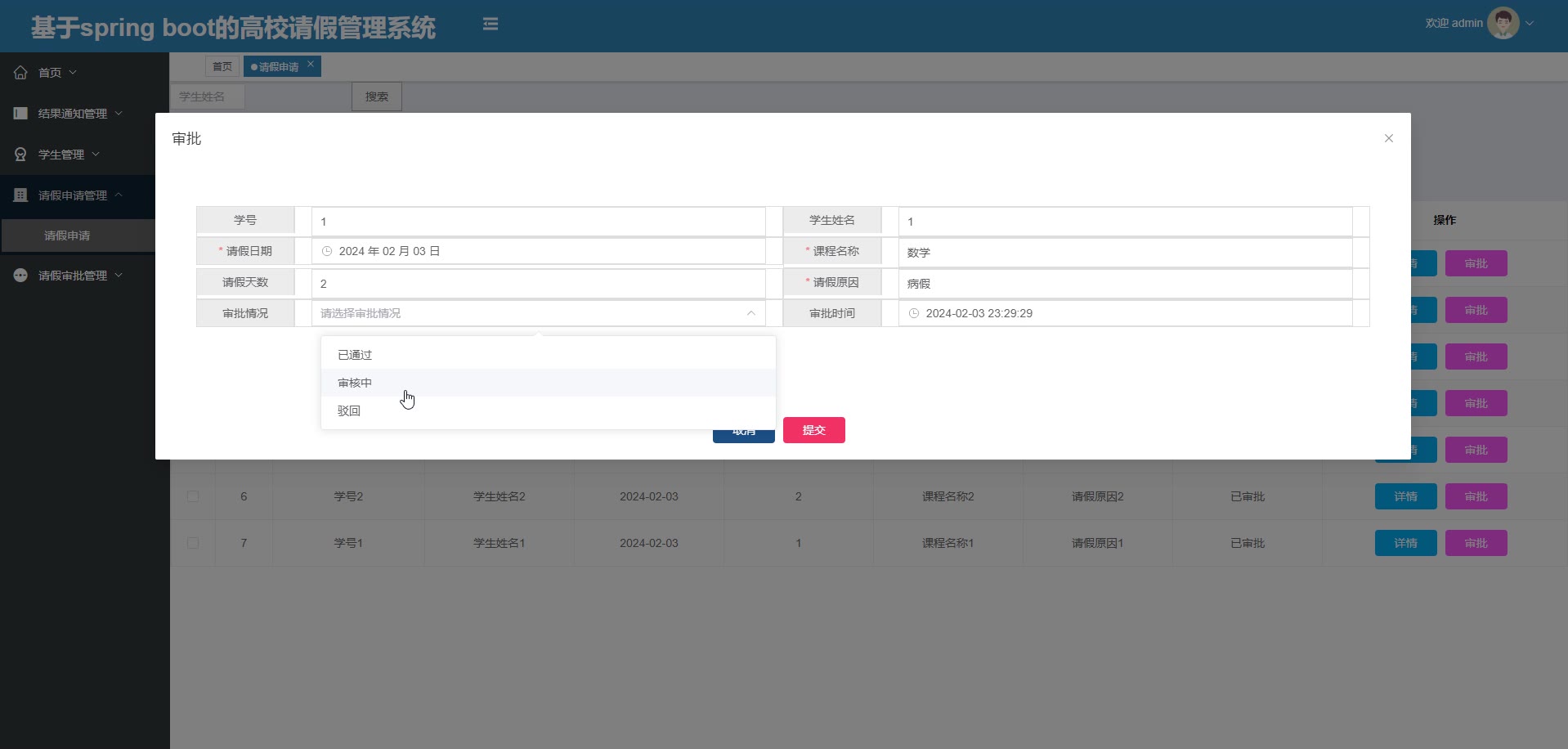Open the 请假日期 date picker field
This screenshot has width=1568, height=749.
coord(538,251)
